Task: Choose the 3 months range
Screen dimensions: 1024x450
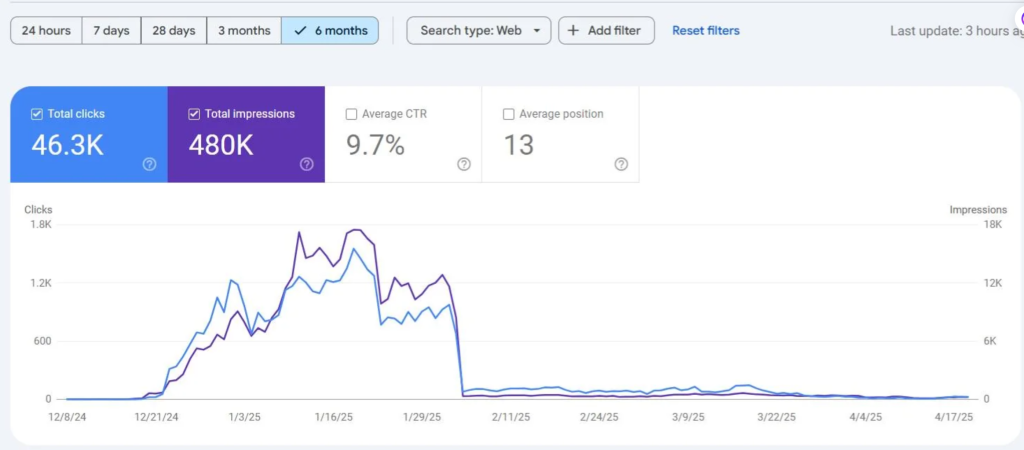Action: pyautogui.click(x=244, y=31)
